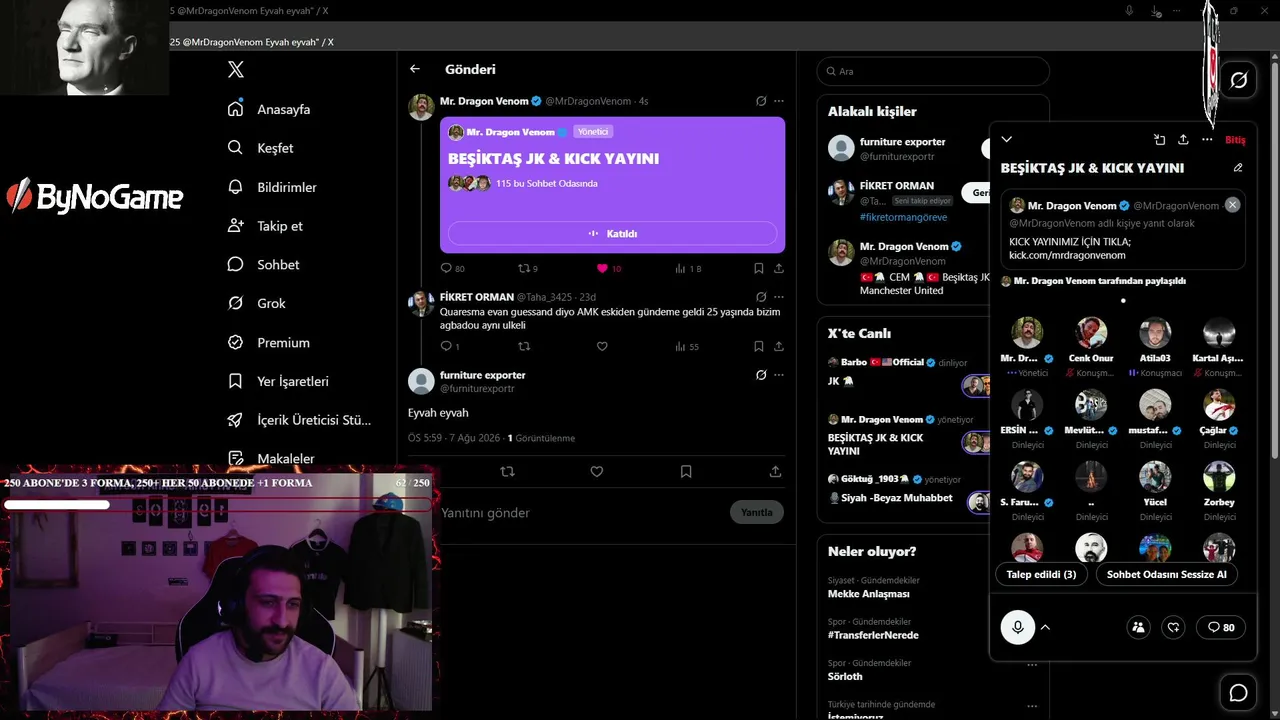
Task: Share the Space using the upload icon
Action: [1183, 140]
